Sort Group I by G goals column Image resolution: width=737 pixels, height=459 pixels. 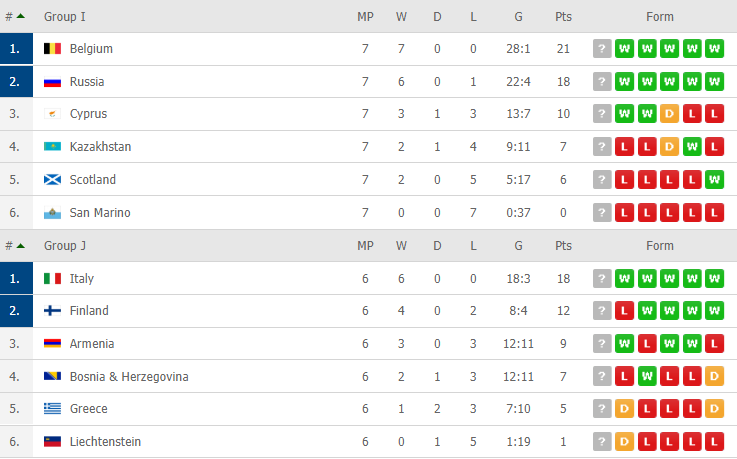click(x=518, y=17)
